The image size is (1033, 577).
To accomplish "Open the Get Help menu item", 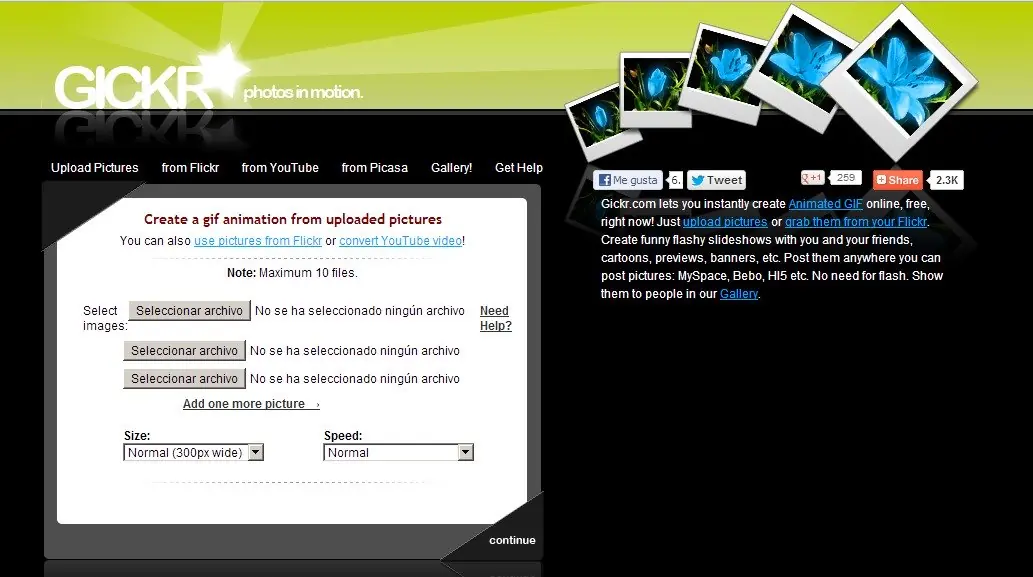I will (x=519, y=168).
